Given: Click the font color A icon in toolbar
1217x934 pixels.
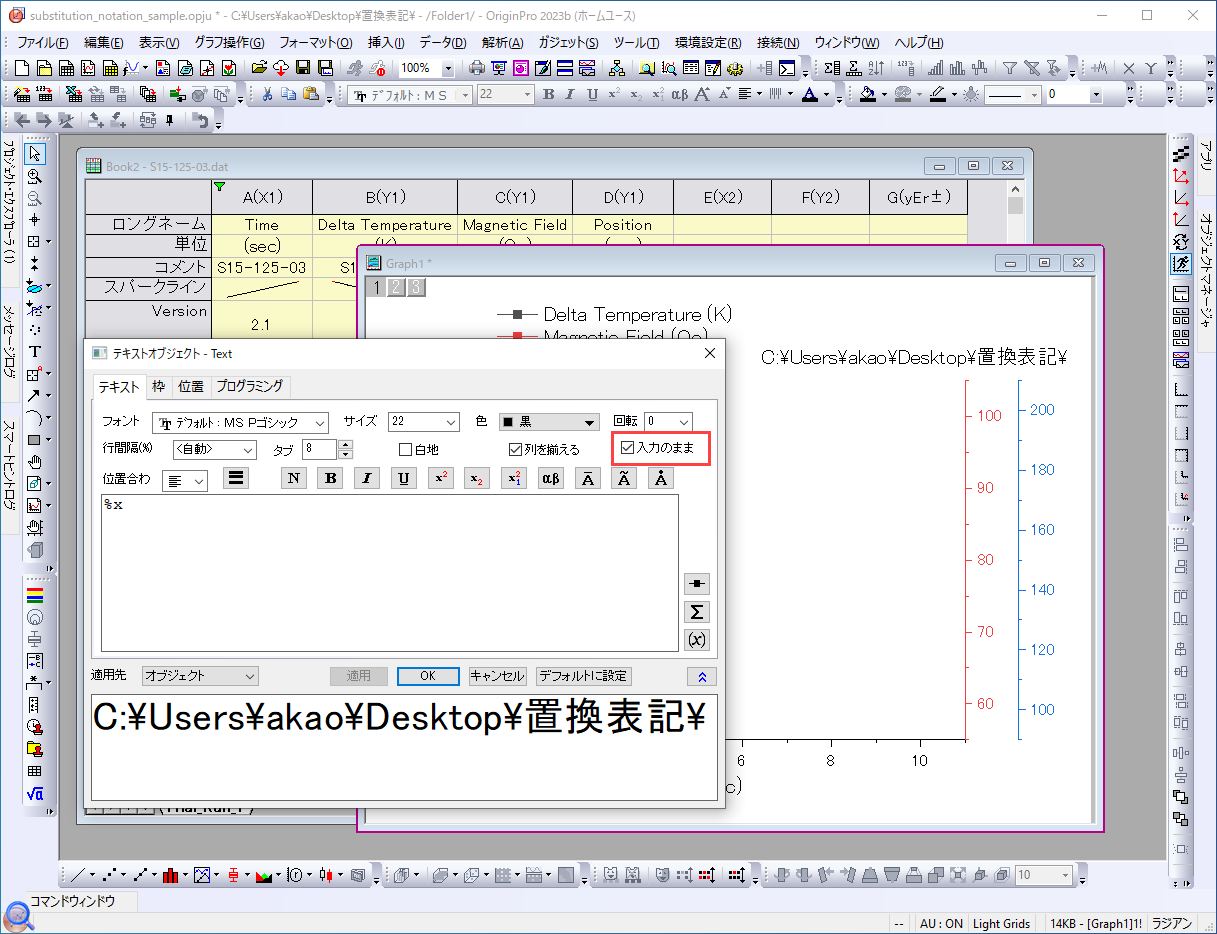Looking at the screenshot, I should (809, 94).
